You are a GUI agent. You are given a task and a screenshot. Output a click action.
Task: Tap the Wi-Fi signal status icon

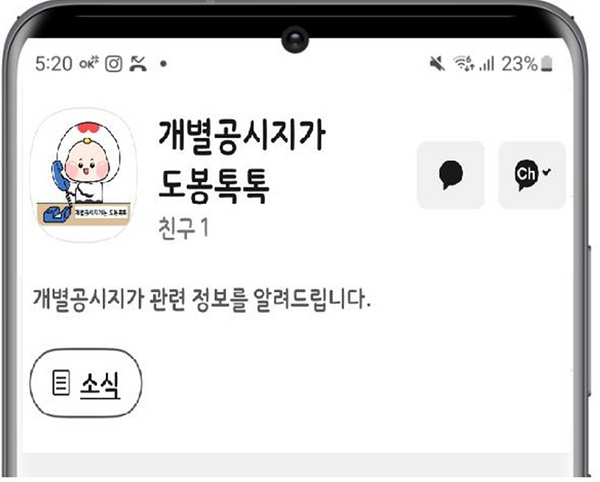tap(464, 64)
